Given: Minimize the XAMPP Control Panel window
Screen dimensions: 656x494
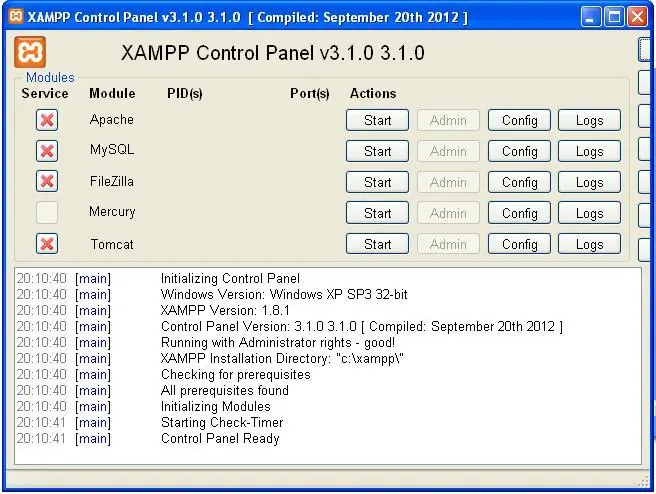Looking at the screenshot, I should (590, 17).
